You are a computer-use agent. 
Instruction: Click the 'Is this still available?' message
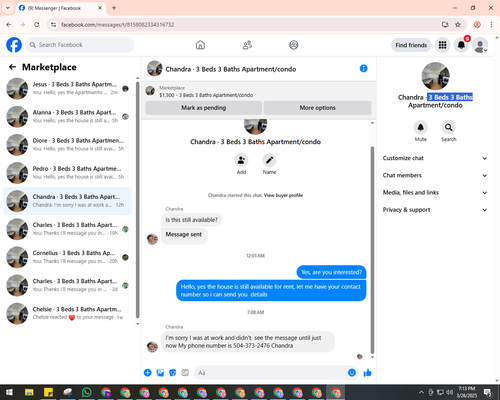192,220
